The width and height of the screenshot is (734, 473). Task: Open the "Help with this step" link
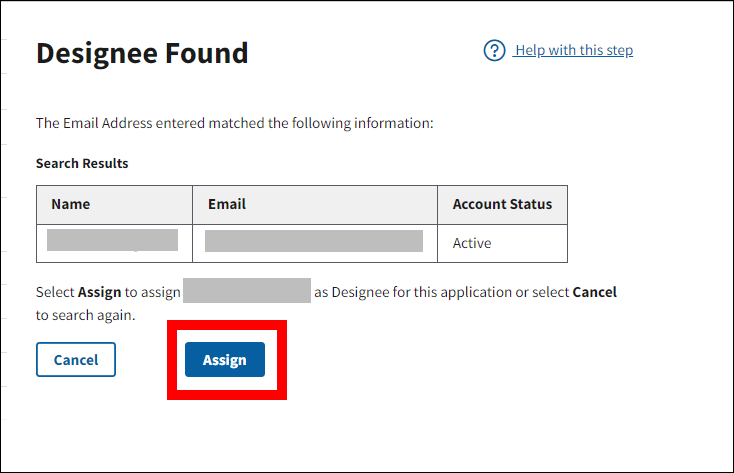tap(573, 50)
